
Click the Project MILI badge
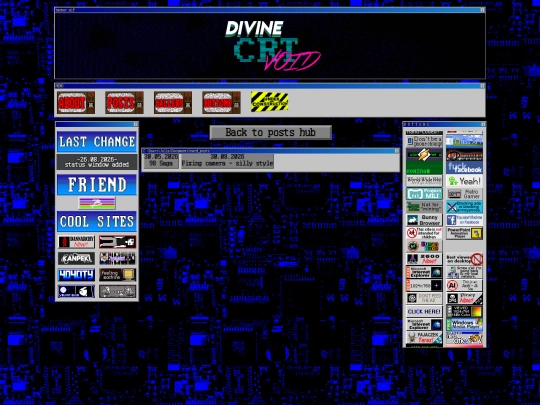coord(424,194)
